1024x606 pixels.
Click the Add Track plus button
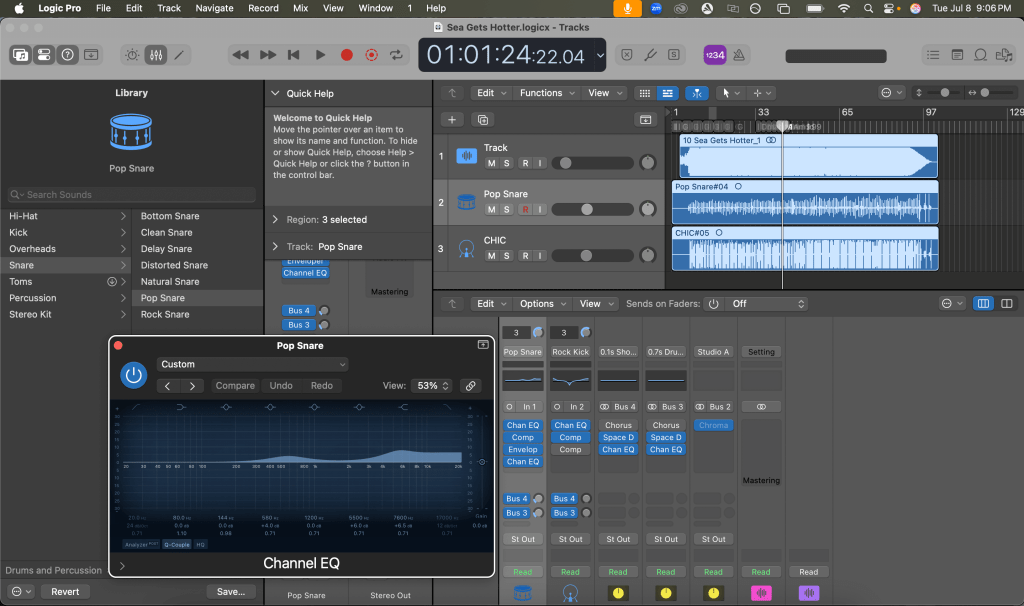(x=452, y=120)
